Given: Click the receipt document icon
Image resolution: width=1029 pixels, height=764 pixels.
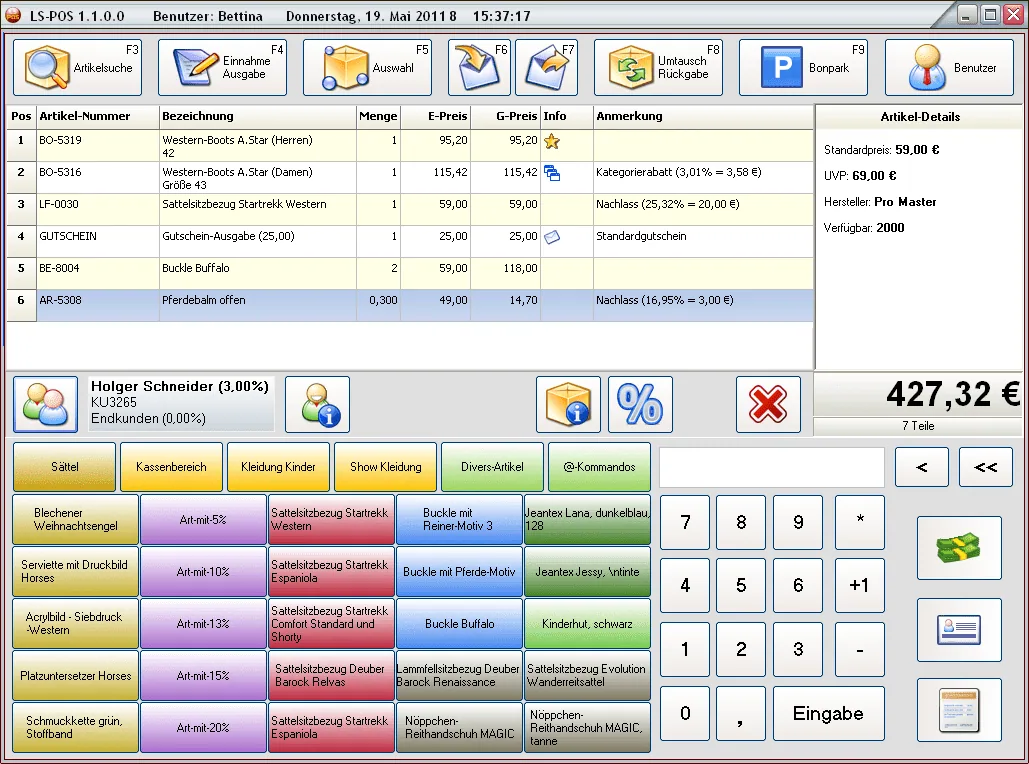Looking at the screenshot, I should click(x=959, y=710).
